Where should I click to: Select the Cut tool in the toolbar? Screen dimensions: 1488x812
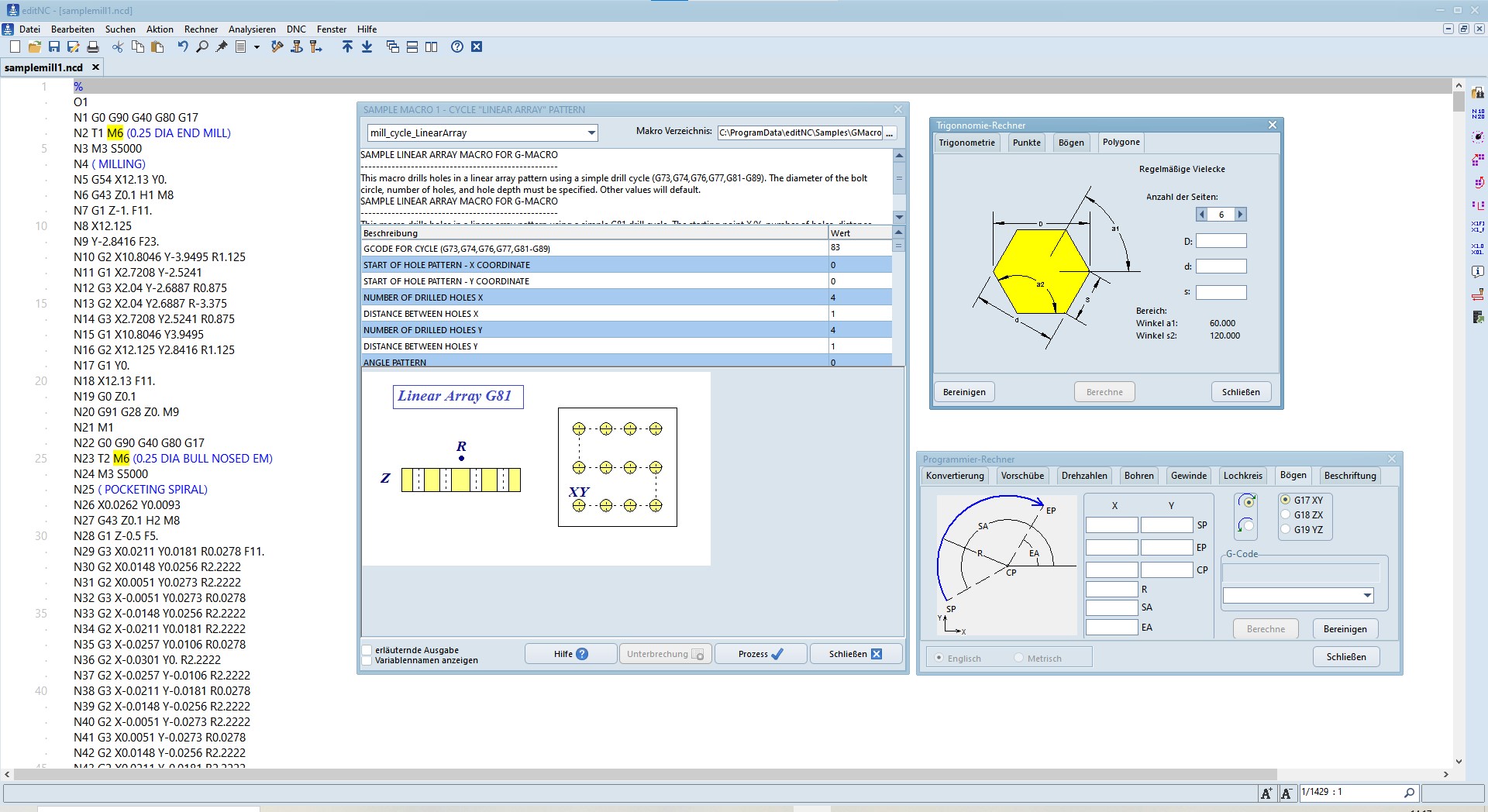pyautogui.click(x=118, y=46)
